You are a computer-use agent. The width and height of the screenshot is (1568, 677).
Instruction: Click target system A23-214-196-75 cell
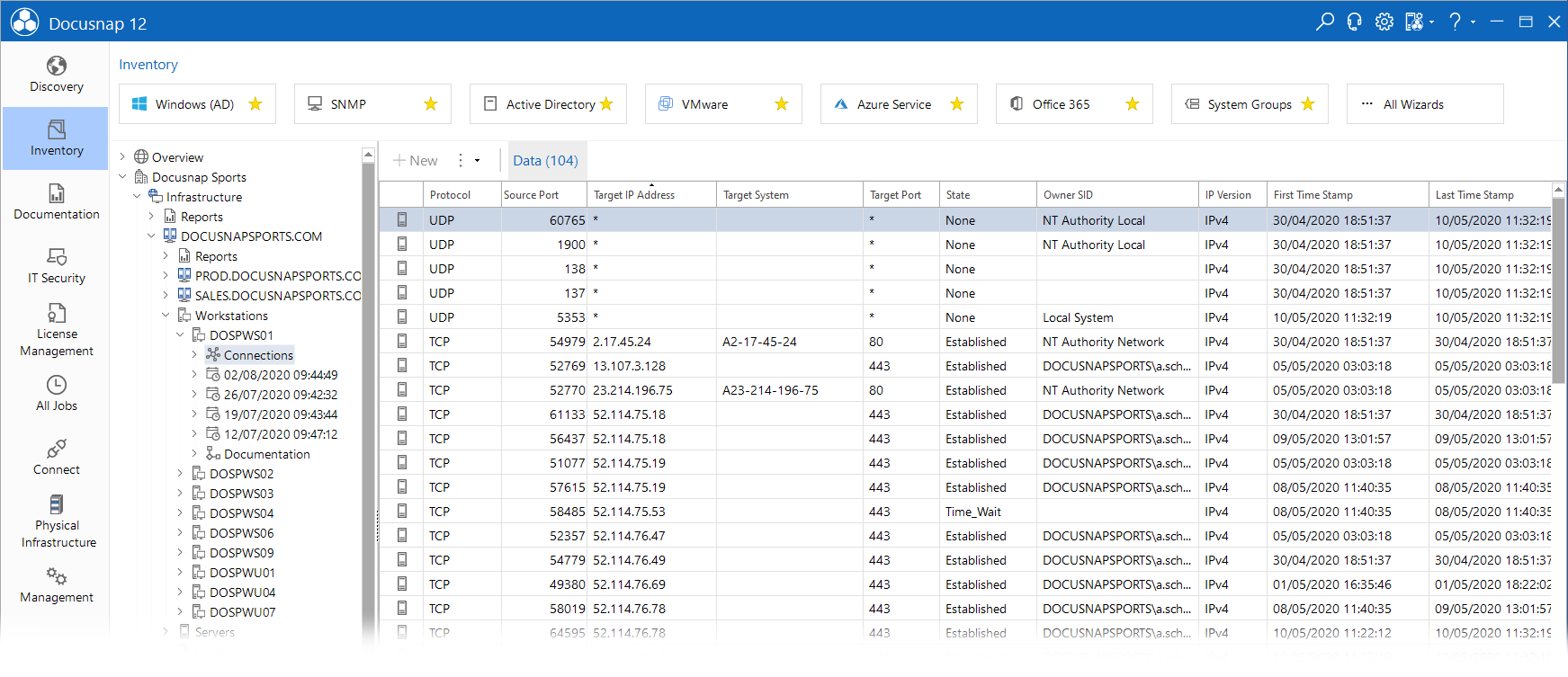coord(790,390)
